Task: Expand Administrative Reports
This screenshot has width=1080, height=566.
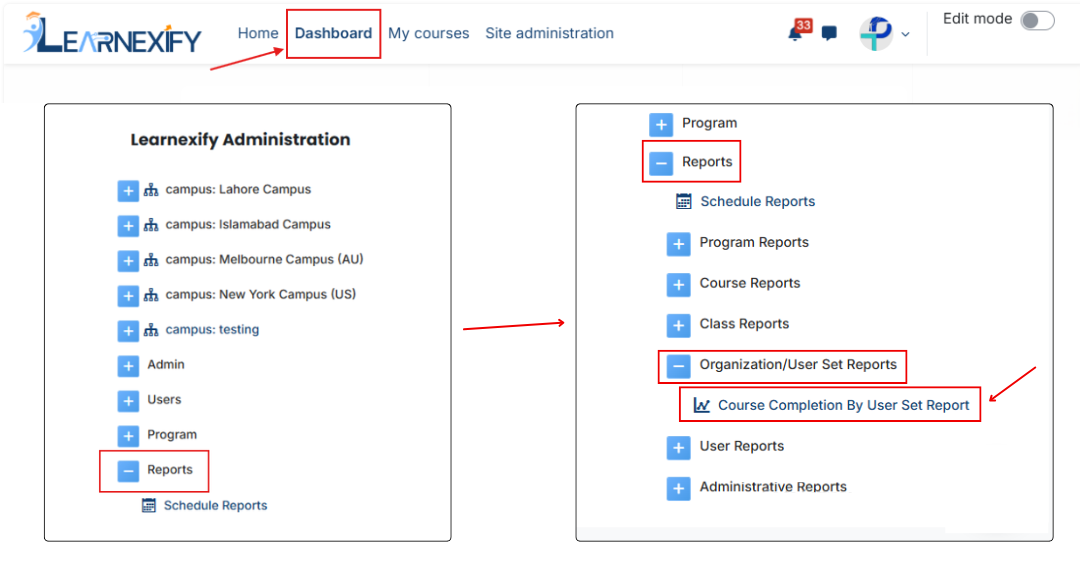Action: click(678, 489)
